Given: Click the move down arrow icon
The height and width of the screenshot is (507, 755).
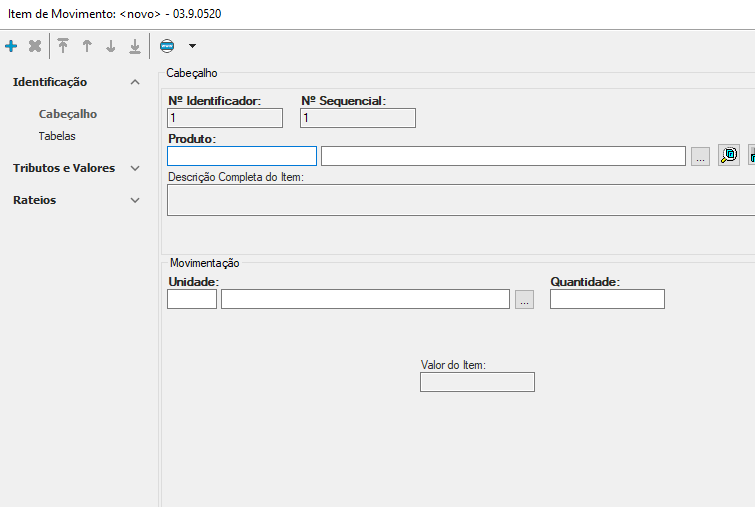Looking at the screenshot, I should click(x=111, y=46).
